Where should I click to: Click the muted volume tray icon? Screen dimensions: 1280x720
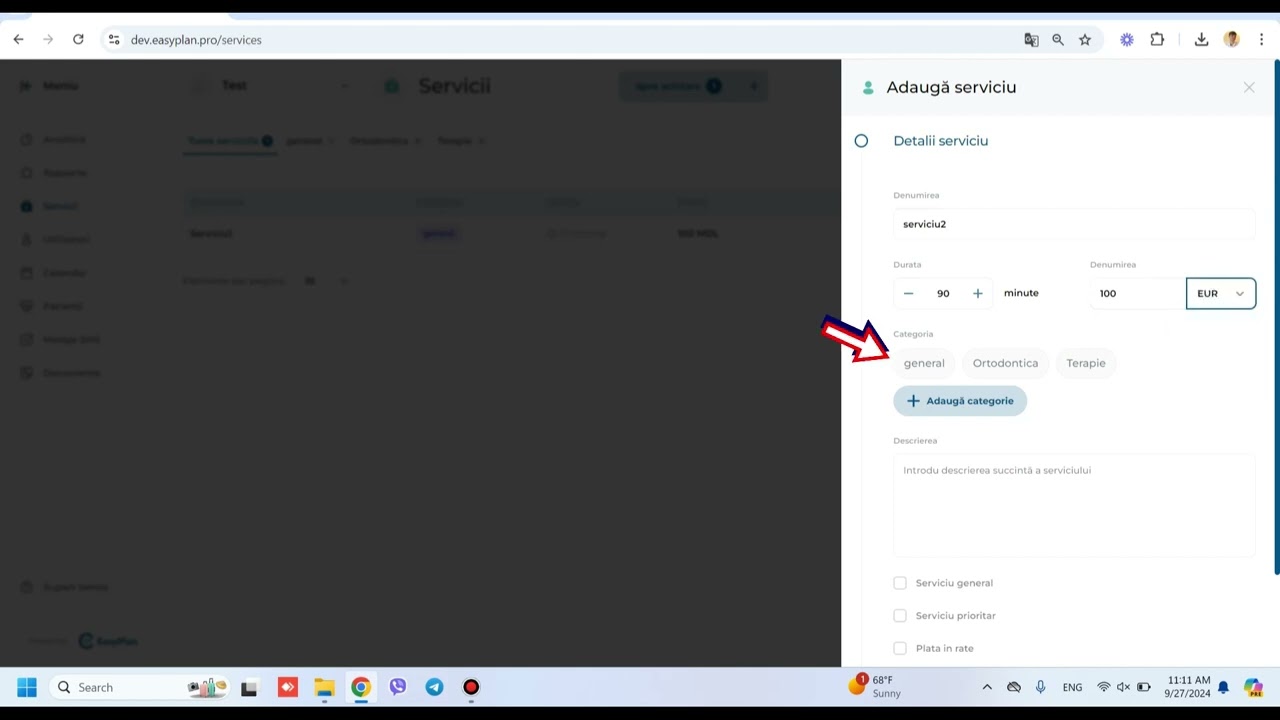[1124, 687]
